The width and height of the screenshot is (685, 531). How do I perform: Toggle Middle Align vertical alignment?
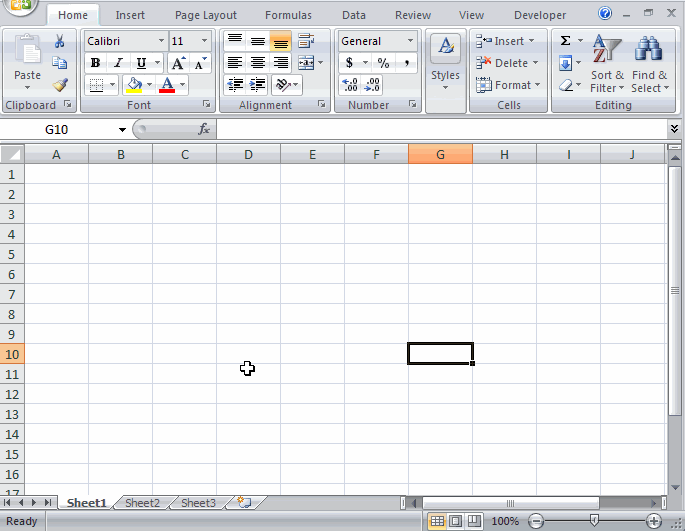tap(258, 41)
